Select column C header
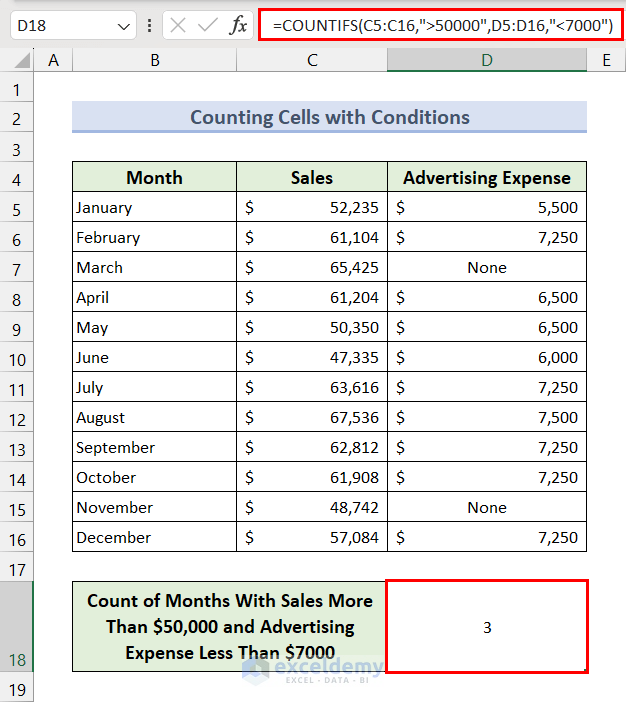626x702 pixels. click(x=312, y=61)
